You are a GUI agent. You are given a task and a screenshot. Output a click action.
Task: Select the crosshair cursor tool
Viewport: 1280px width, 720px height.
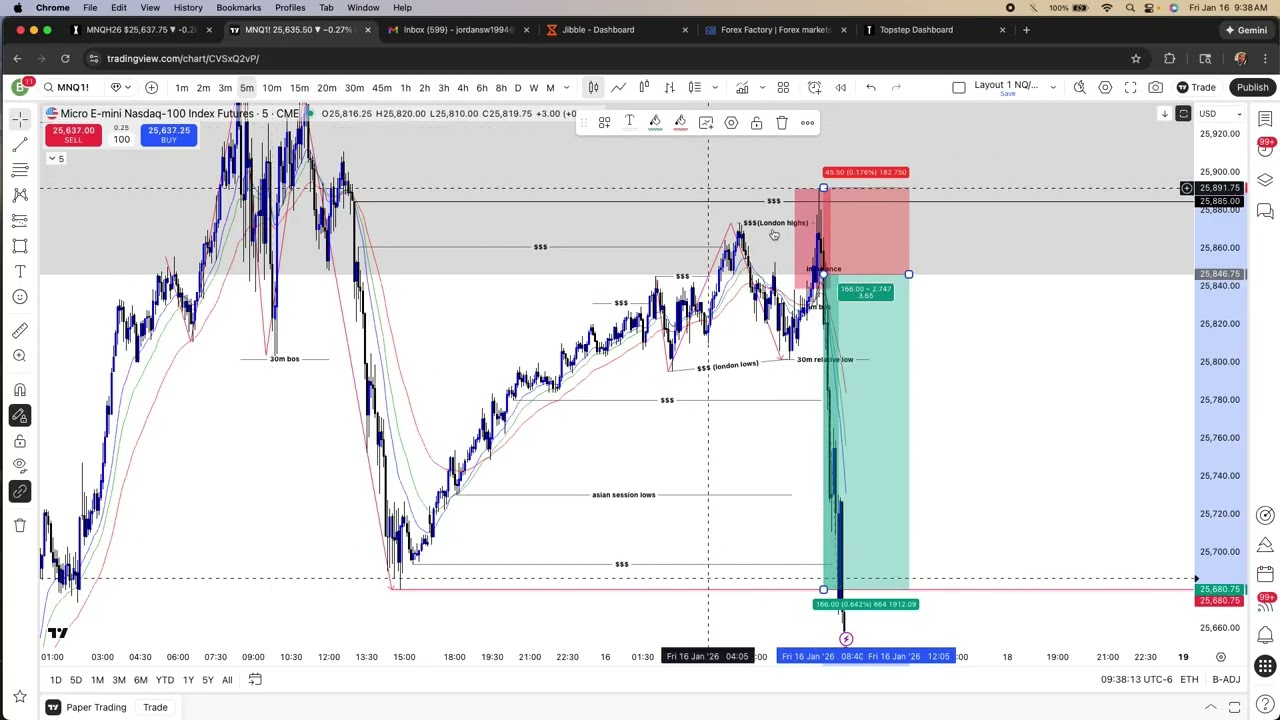[x=20, y=120]
